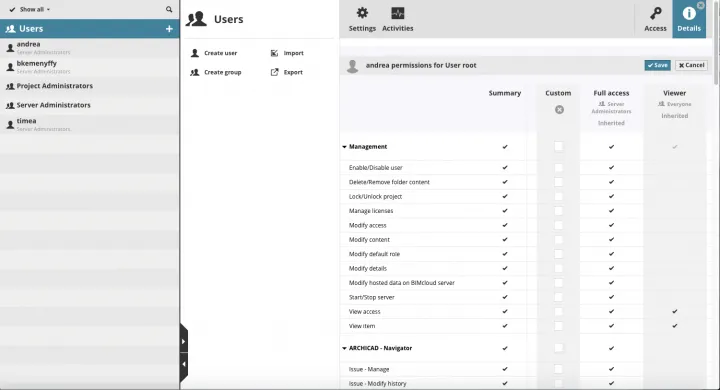The height and width of the screenshot is (390, 720).
Task: Collapse side panel with left arrow handle
Action: (x=183, y=364)
